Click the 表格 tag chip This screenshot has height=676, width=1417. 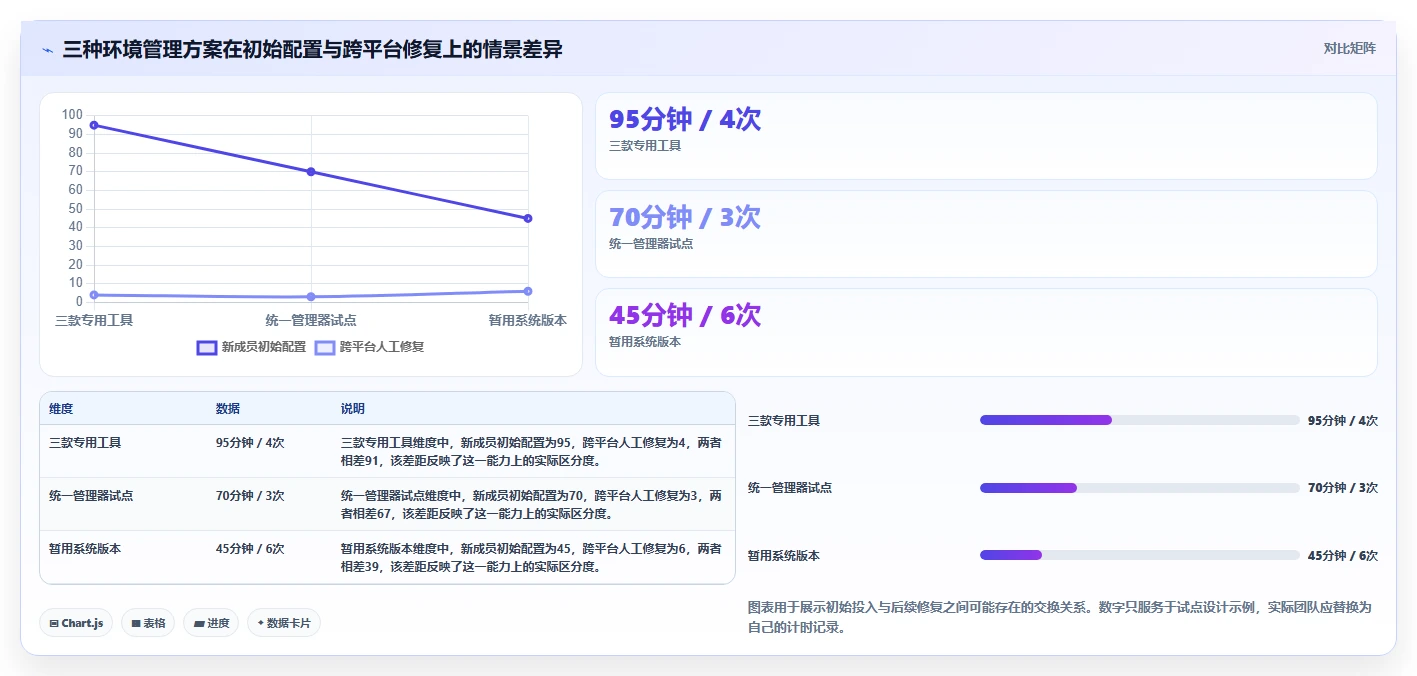tap(148, 623)
